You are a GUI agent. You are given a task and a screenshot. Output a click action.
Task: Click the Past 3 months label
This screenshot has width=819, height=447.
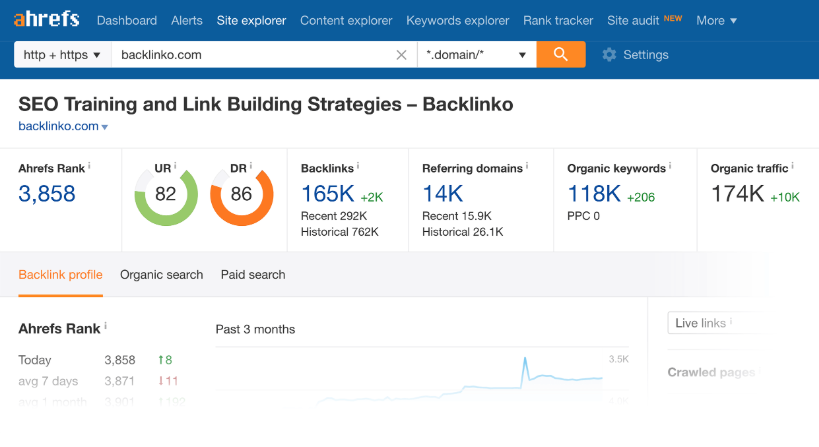[255, 330]
